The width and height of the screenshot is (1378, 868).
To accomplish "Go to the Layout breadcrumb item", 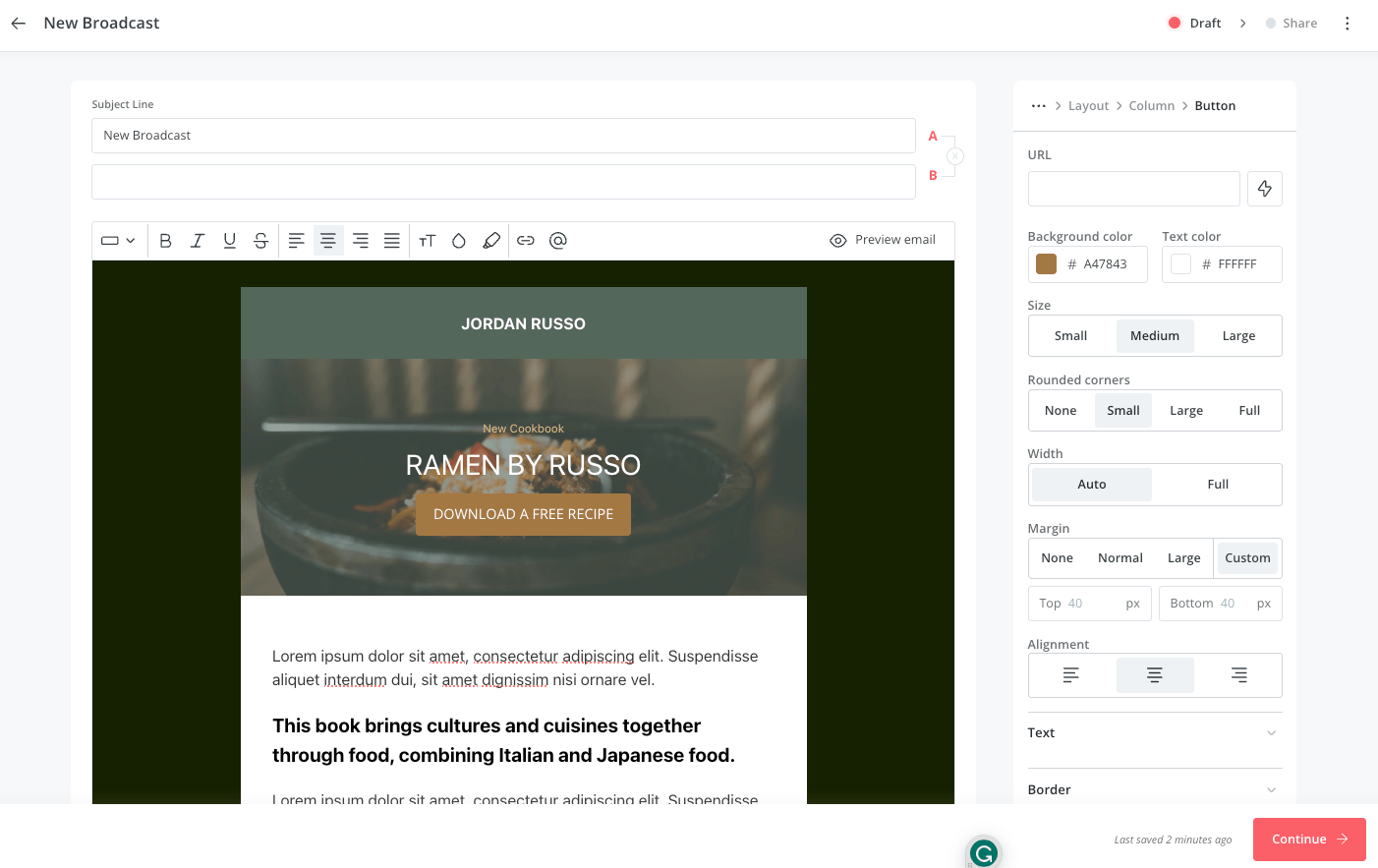I will click(1088, 105).
